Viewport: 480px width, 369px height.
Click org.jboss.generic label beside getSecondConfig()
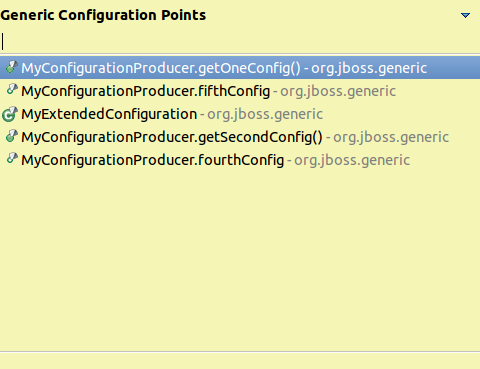[x=391, y=137]
